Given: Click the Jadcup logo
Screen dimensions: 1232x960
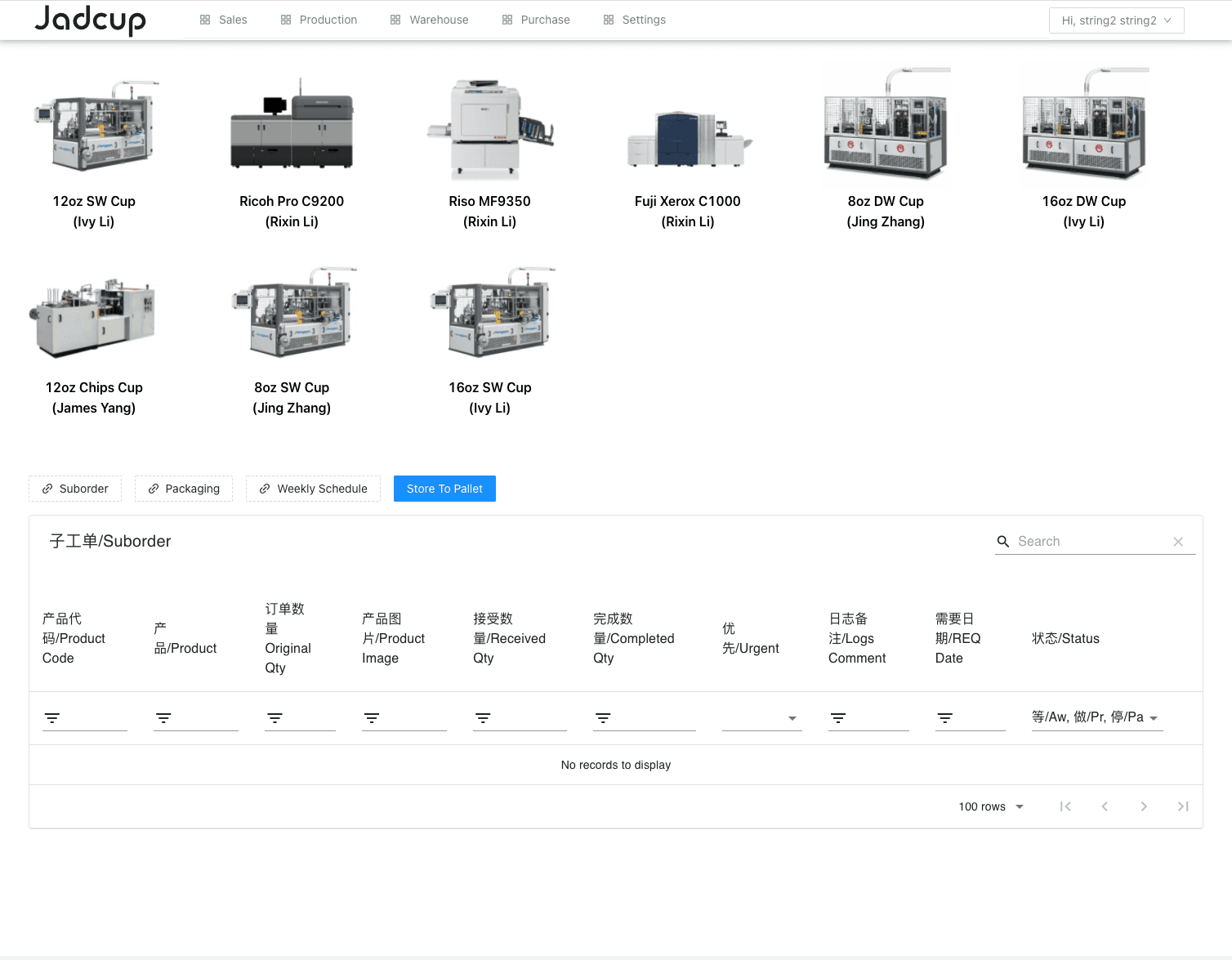Looking at the screenshot, I should 90,20.
